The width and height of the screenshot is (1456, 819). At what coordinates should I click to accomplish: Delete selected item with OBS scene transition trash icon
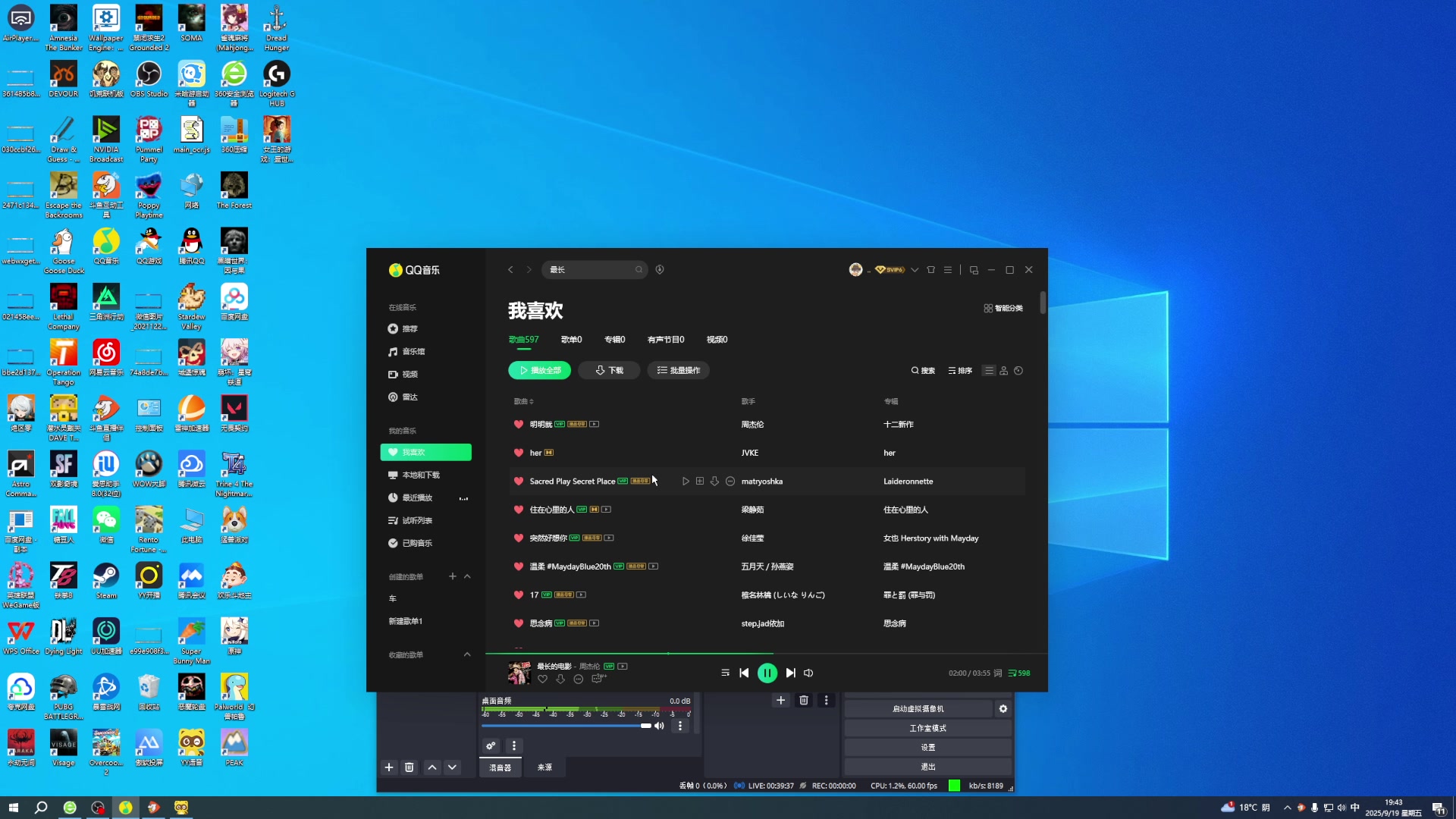click(x=804, y=701)
